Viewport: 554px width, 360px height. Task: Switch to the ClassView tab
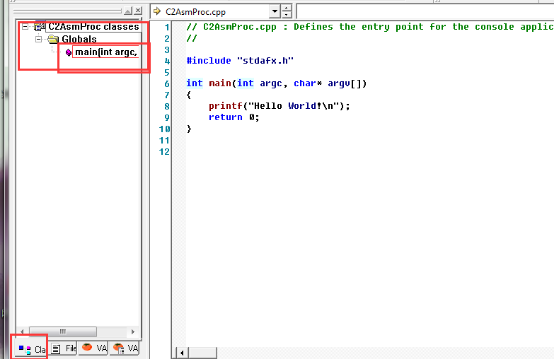31,349
